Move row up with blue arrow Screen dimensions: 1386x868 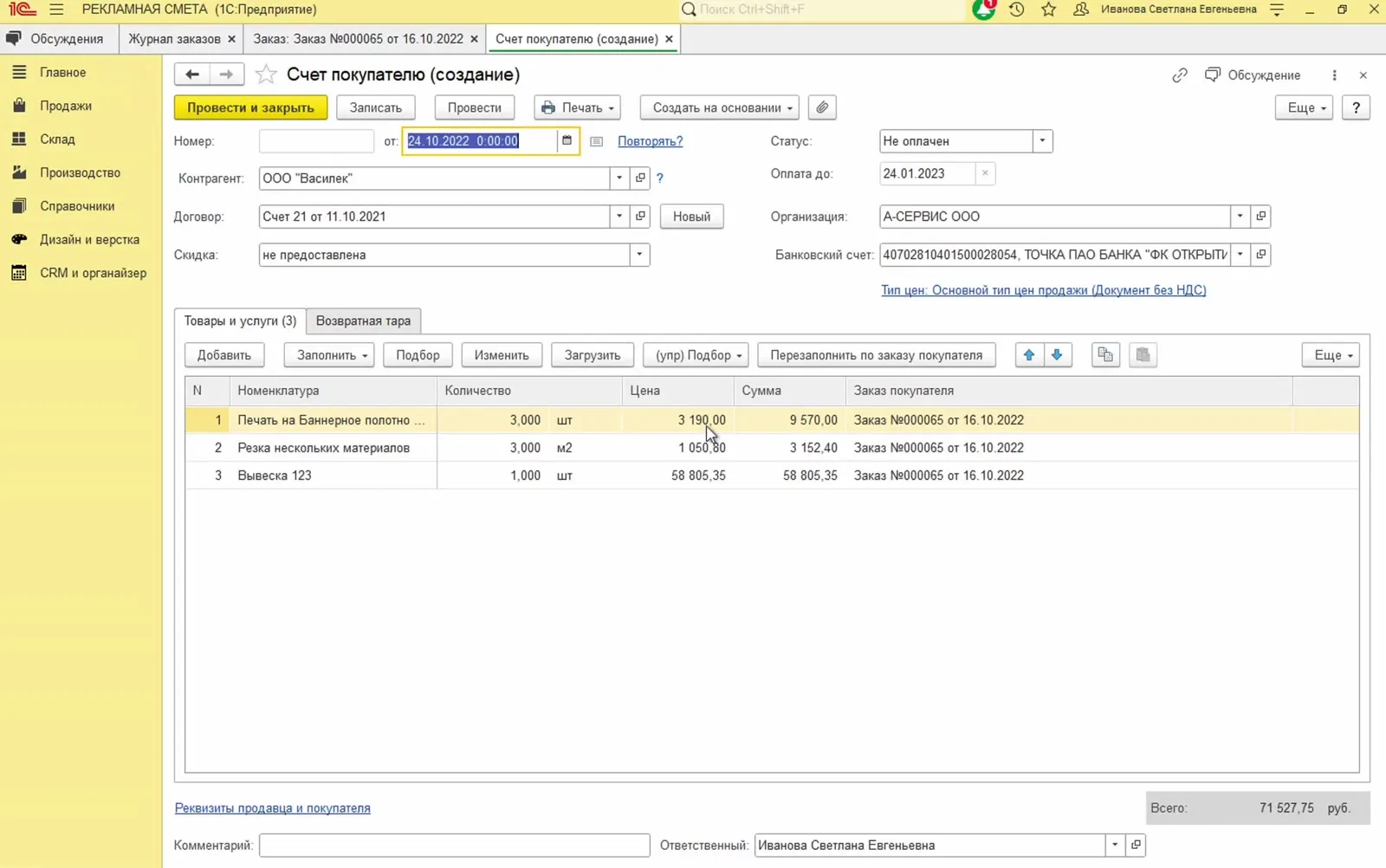click(x=1029, y=355)
